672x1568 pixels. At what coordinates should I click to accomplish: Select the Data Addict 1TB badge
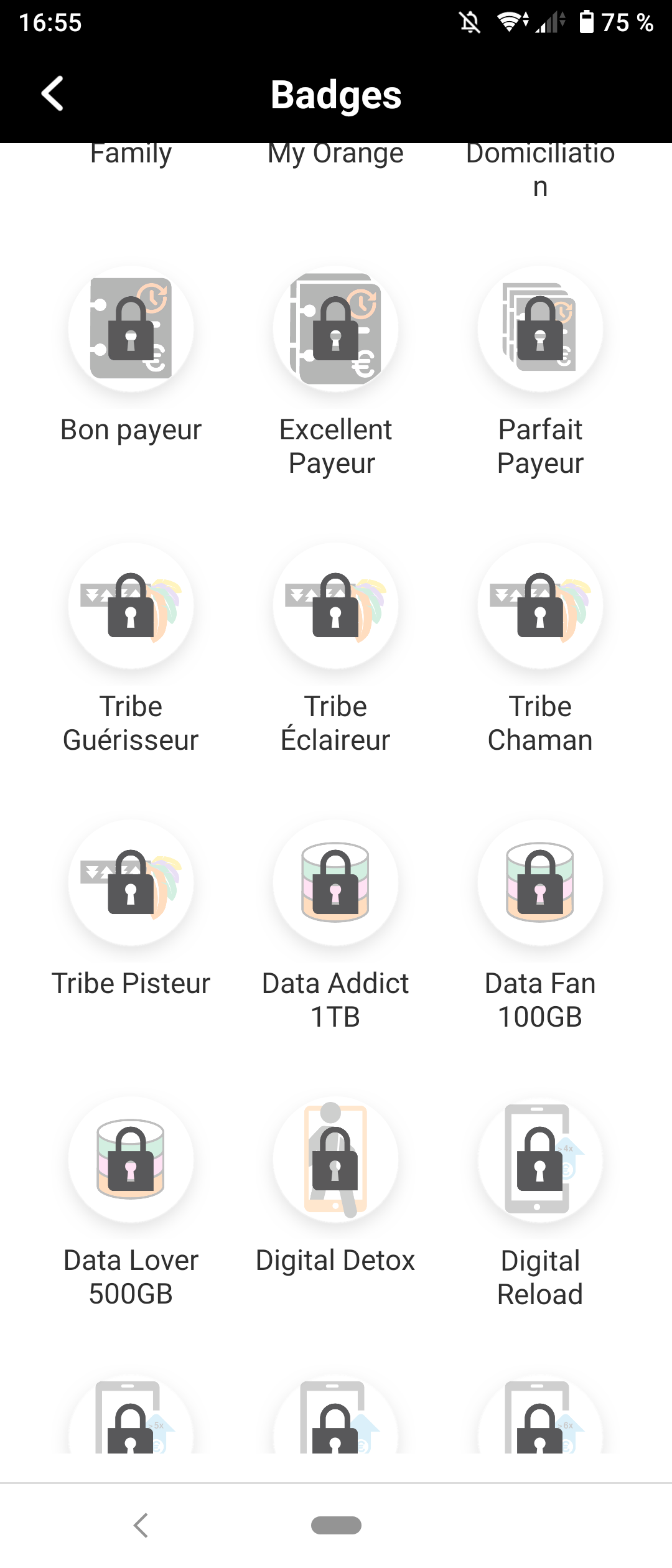[335, 882]
